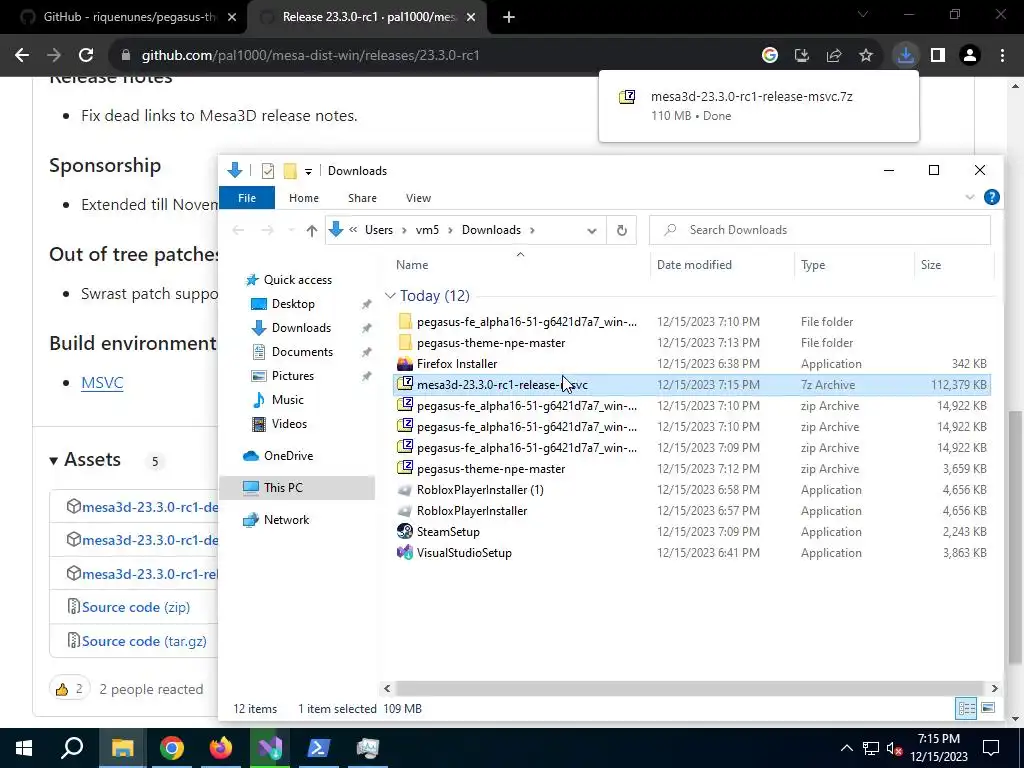Download Source code (tar.gz) asset

coord(144,641)
